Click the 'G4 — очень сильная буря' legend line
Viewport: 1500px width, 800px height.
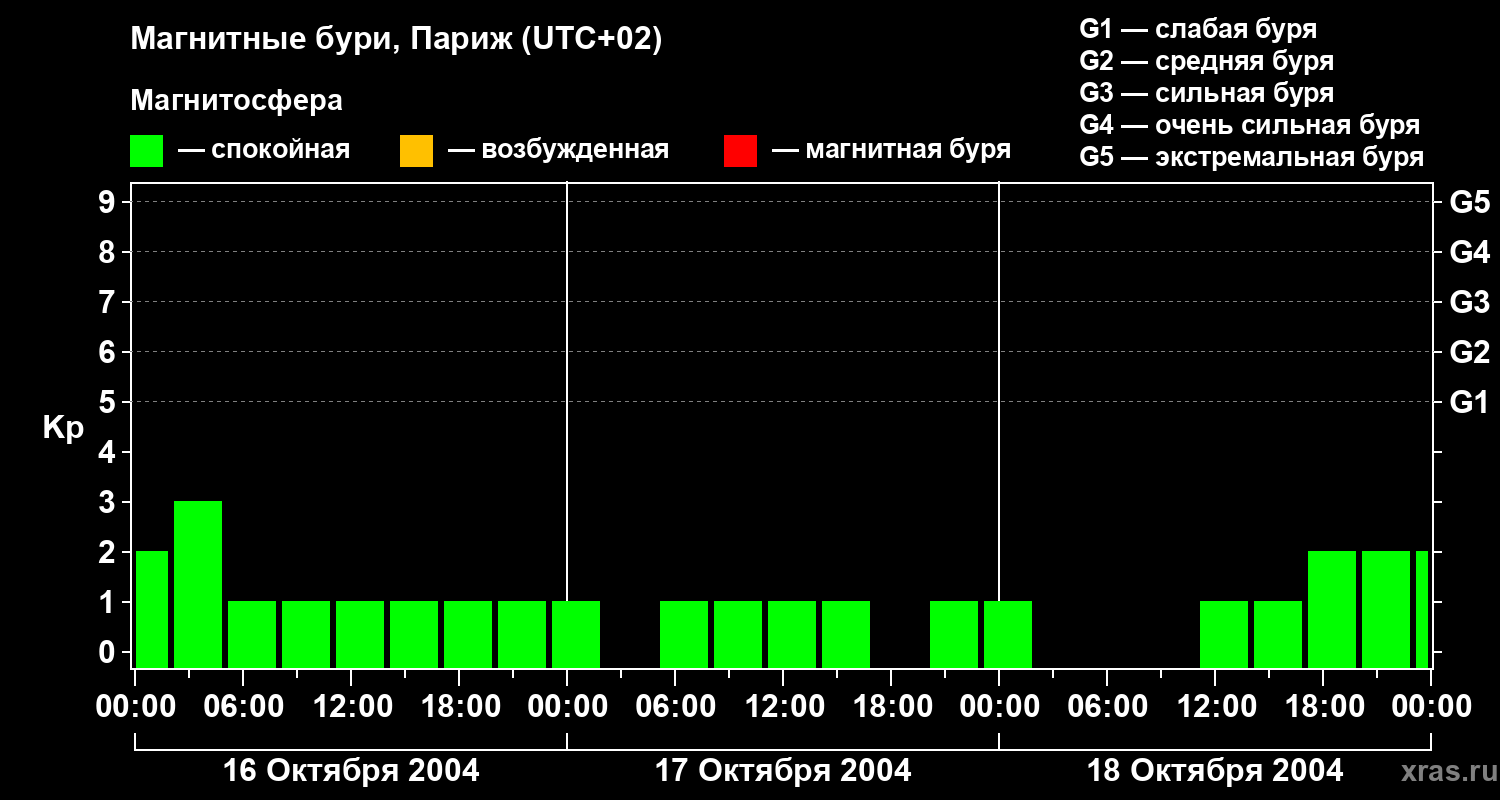pyautogui.click(x=1250, y=125)
